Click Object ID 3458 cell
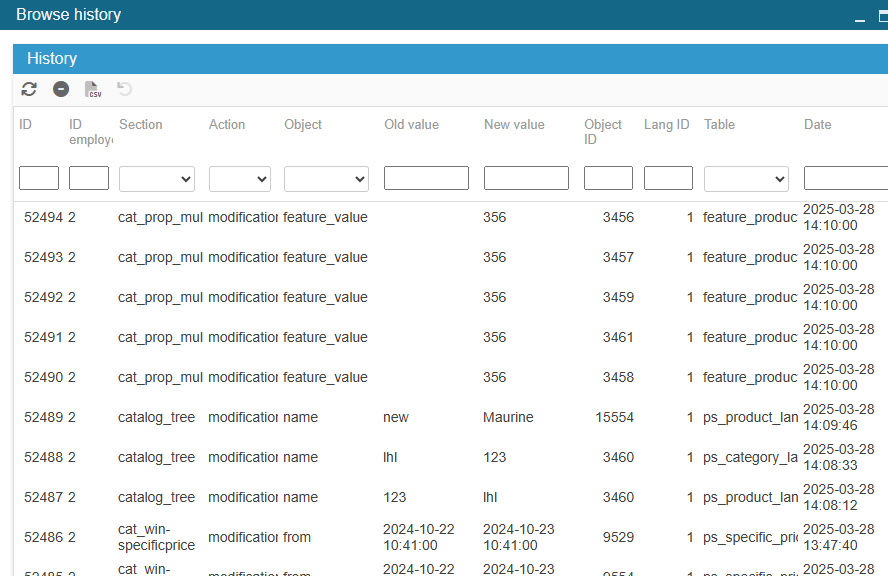This screenshot has height=576, width=888. [618, 377]
